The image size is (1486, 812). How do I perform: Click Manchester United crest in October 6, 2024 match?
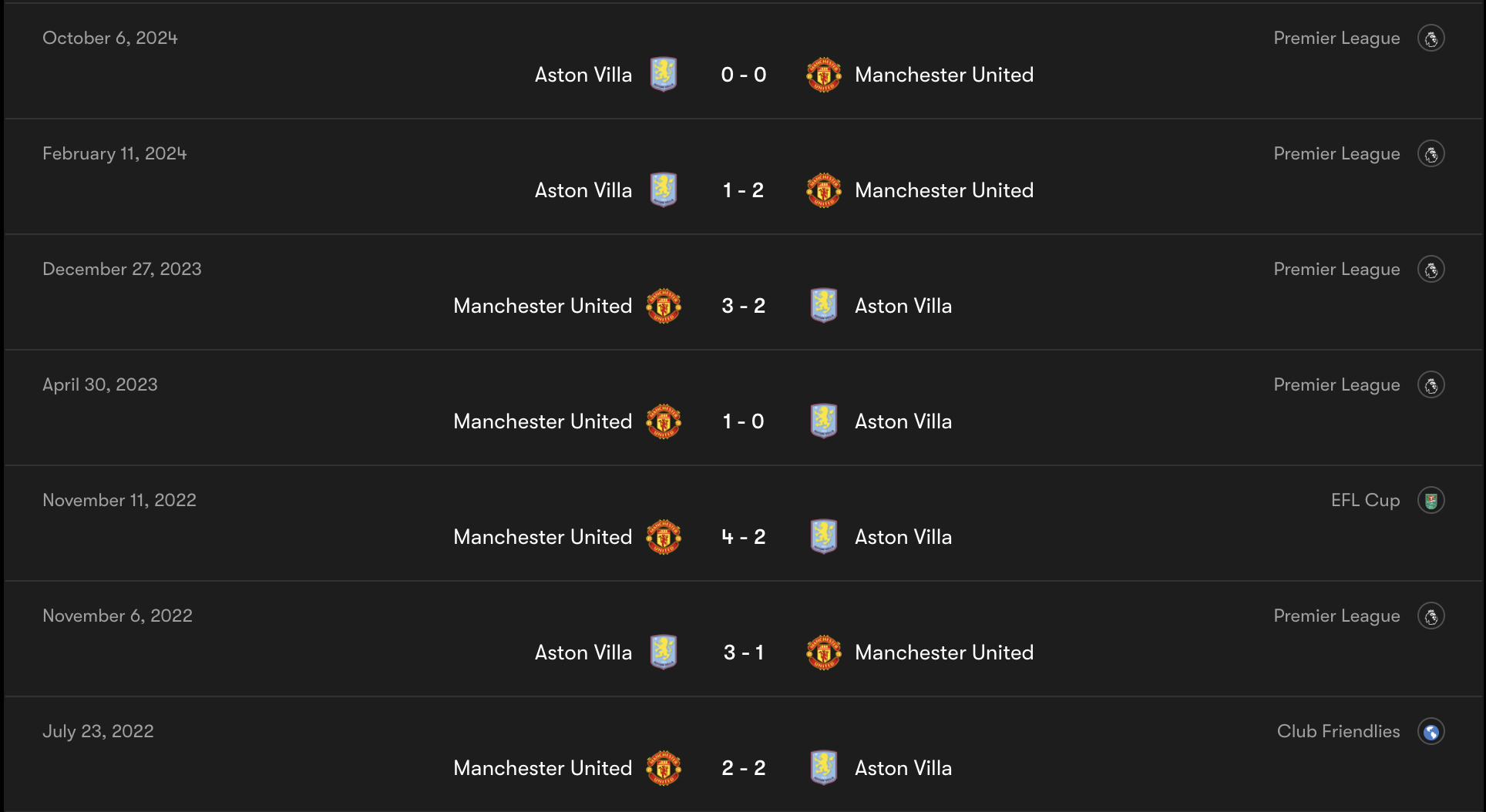(823, 75)
